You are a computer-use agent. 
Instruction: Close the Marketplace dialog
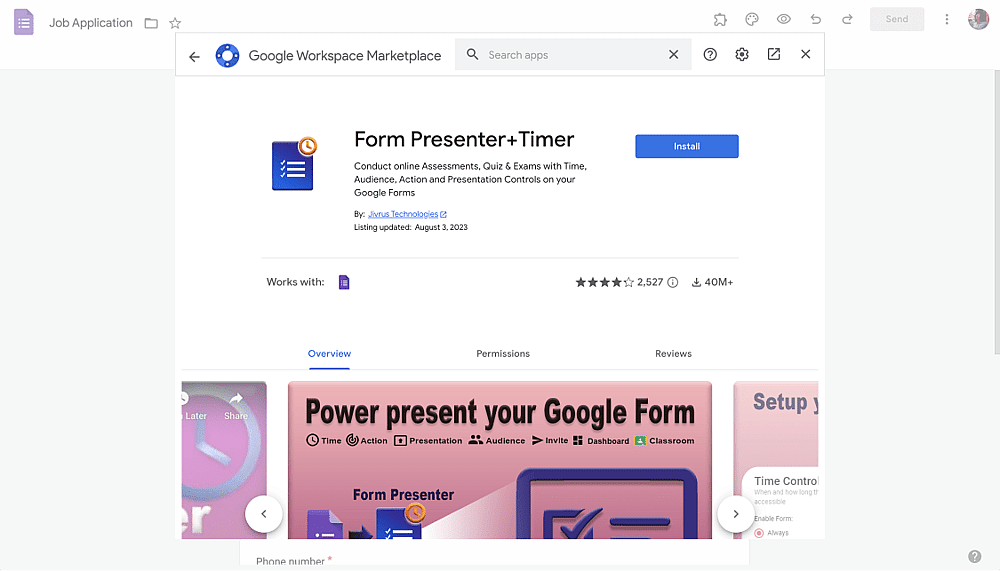click(x=805, y=54)
